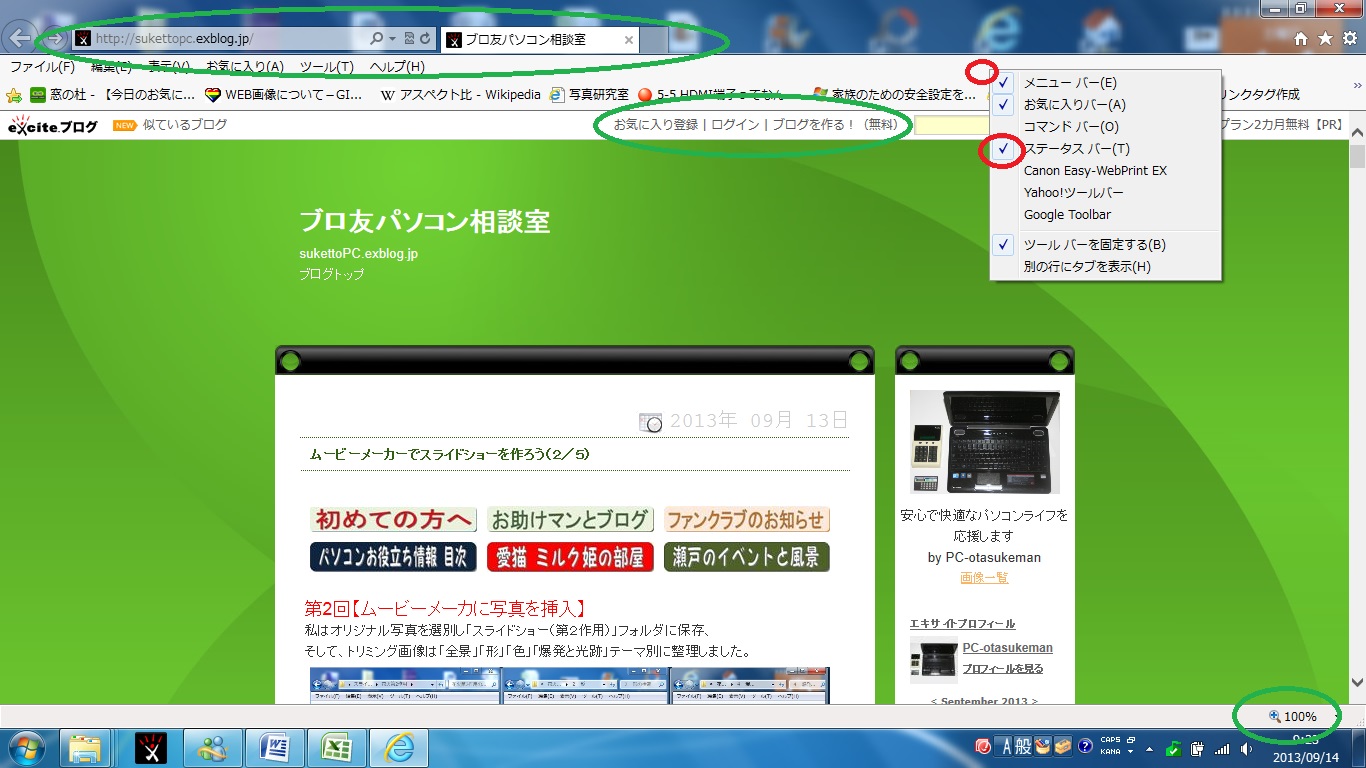Click the パソコンお役立ち情報 目次 banner
The image size is (1366, 768).
click(394, 557)
